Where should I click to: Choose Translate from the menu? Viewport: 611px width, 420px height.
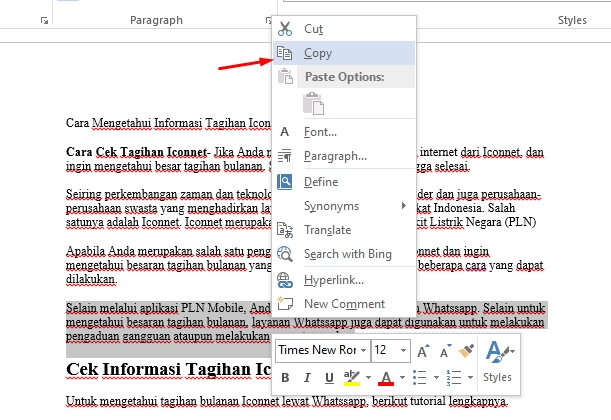point(344,230)
